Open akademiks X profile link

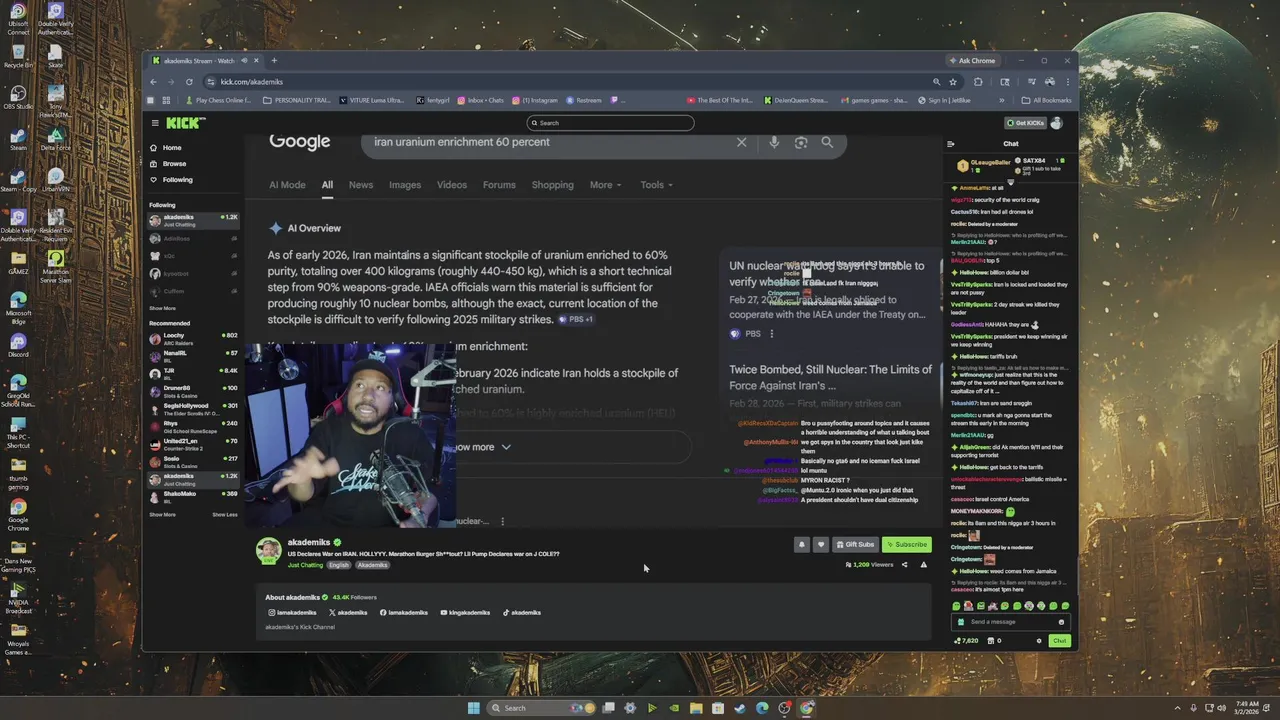coord(348,613)
